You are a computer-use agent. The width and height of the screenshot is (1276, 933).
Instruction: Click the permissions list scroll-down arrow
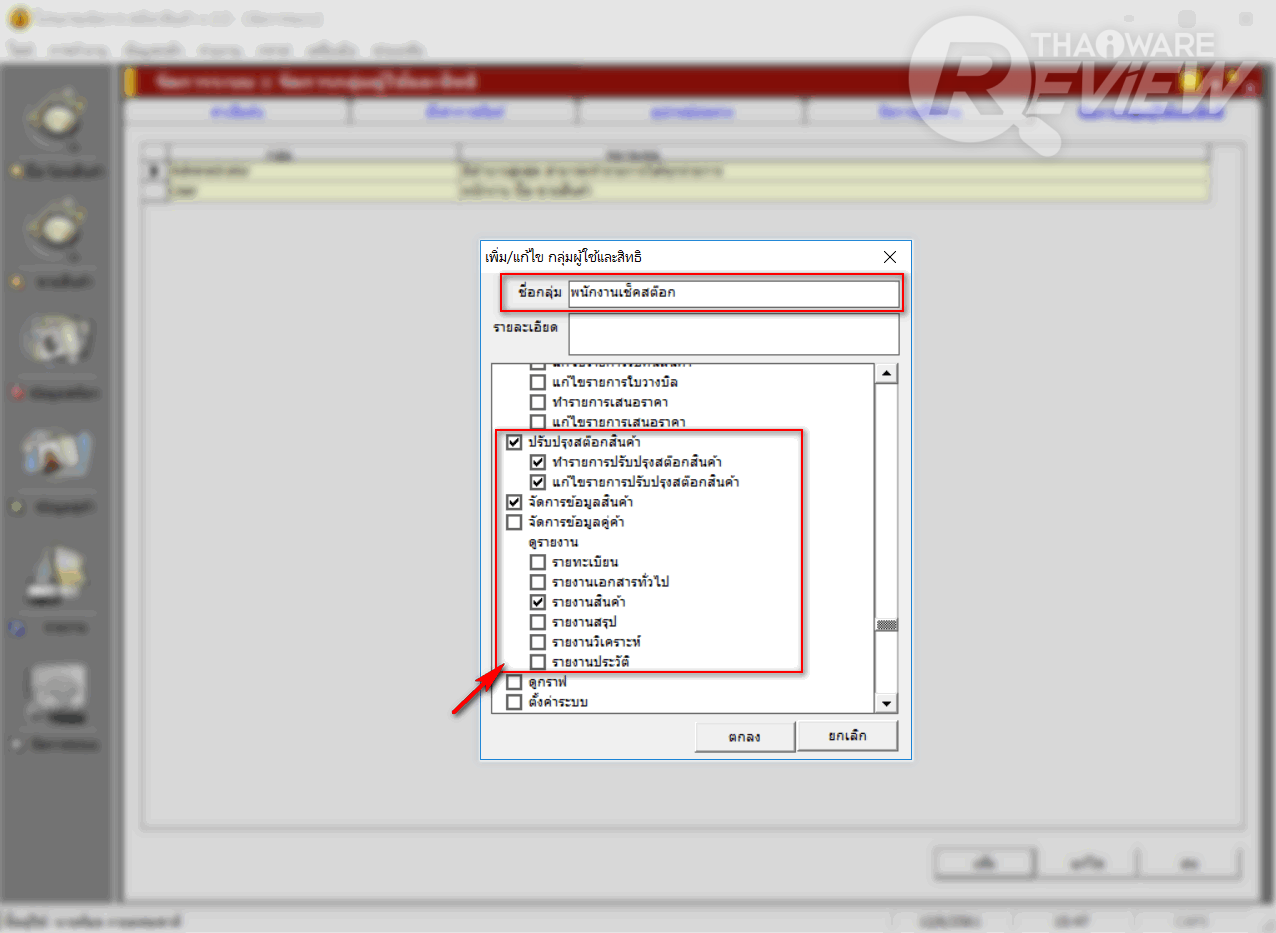[886, 704]
